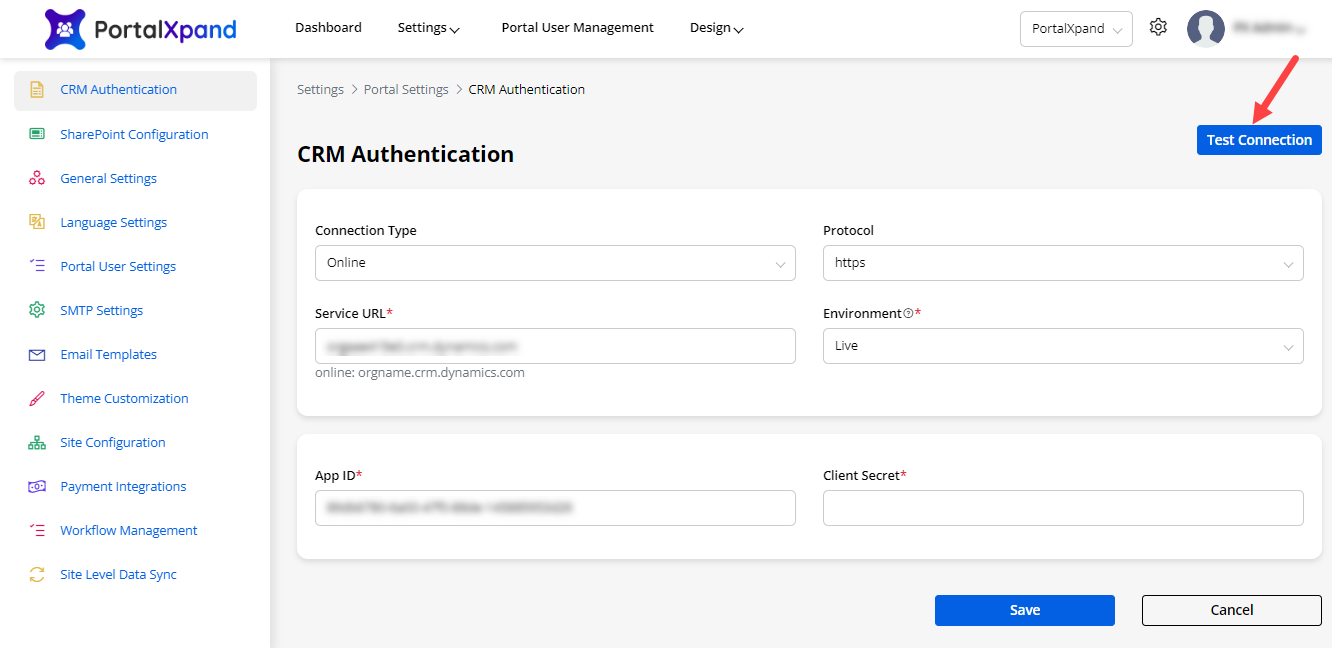Image resolution: width=1332 pixels, height=648 pixels.
Task: Open the gear settings icon in header
Action: (1158, 28)
